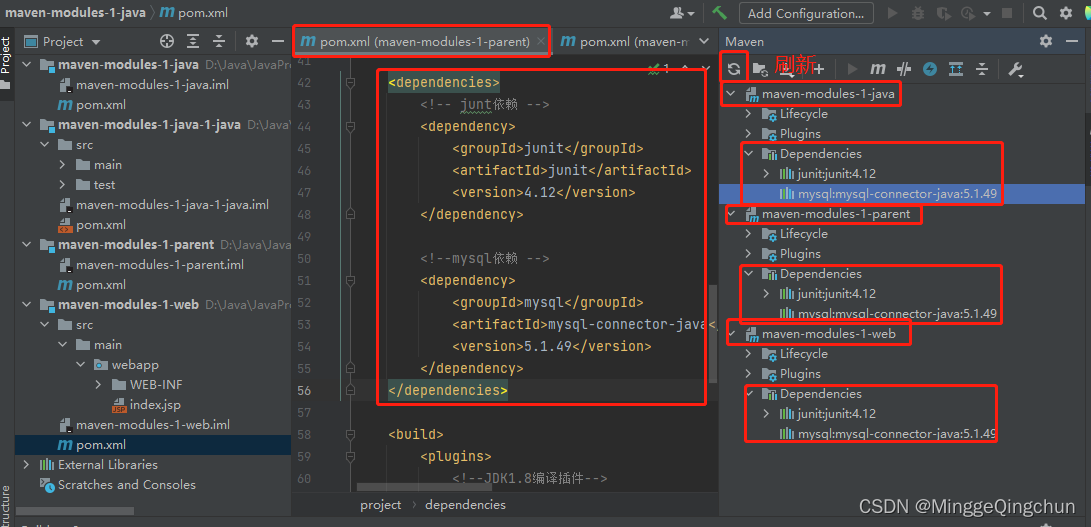Expand WEB-INF folder in Project tree
The image size is (1091, 527).
[x=97, y=384]
